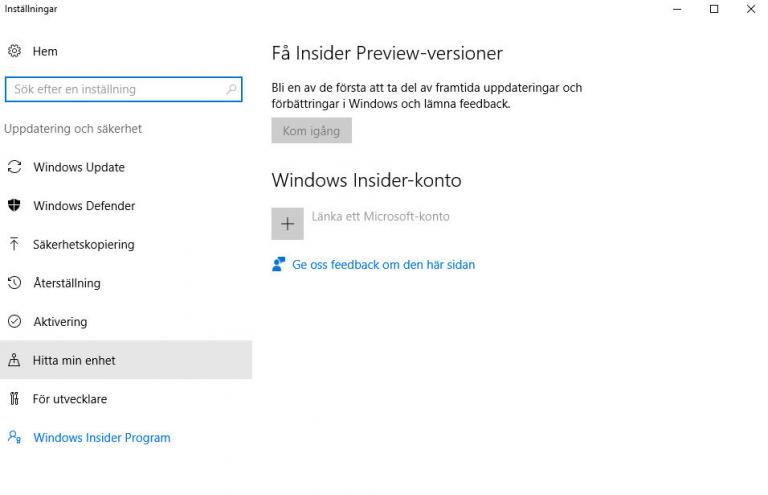Image resolution: width=768 pixels, height=495 pixels.
Task: Click the Återställning history icon
Action: (14, 283)
